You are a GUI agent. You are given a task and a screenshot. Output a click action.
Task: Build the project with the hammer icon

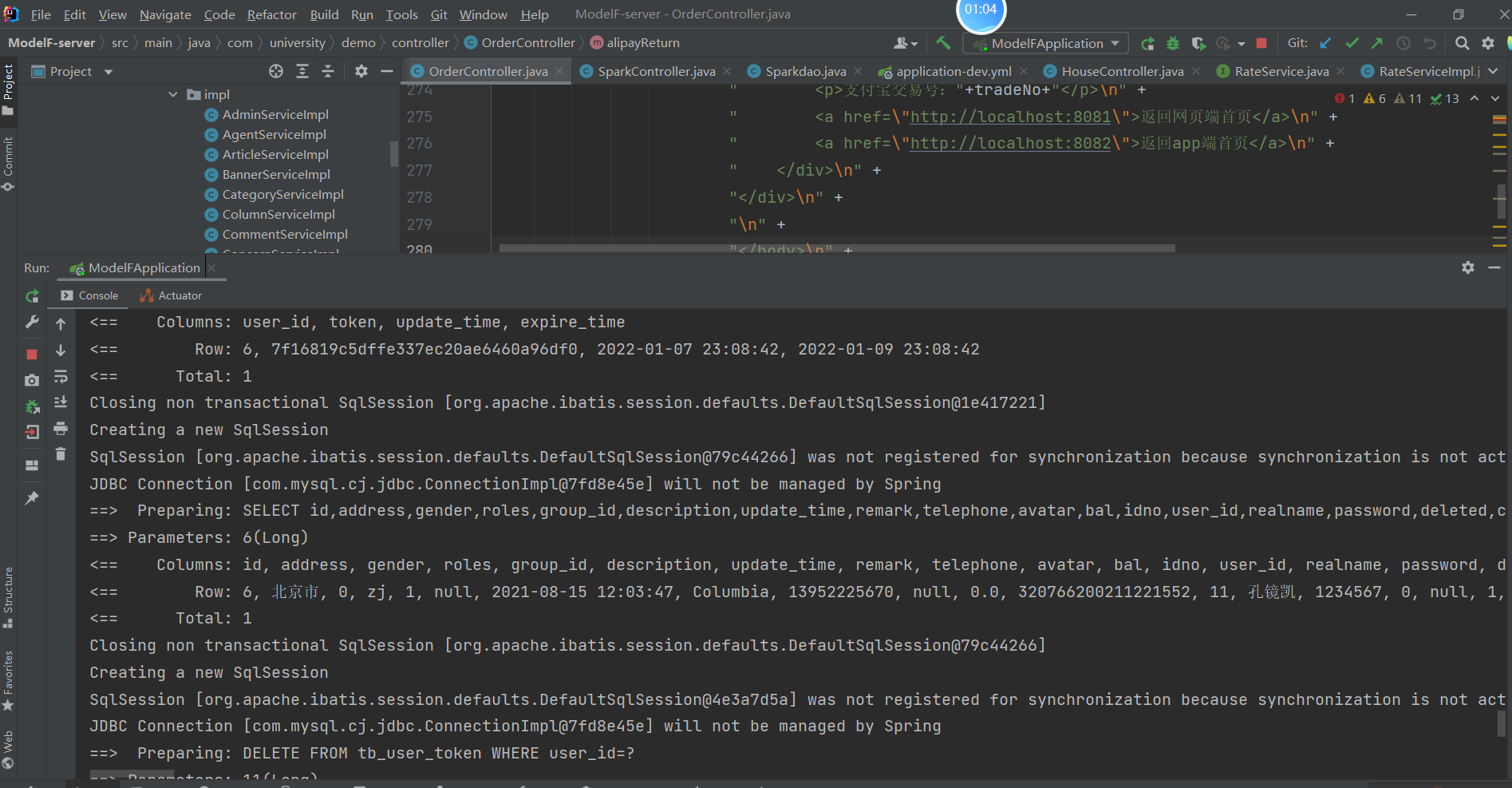pos(943,43)
